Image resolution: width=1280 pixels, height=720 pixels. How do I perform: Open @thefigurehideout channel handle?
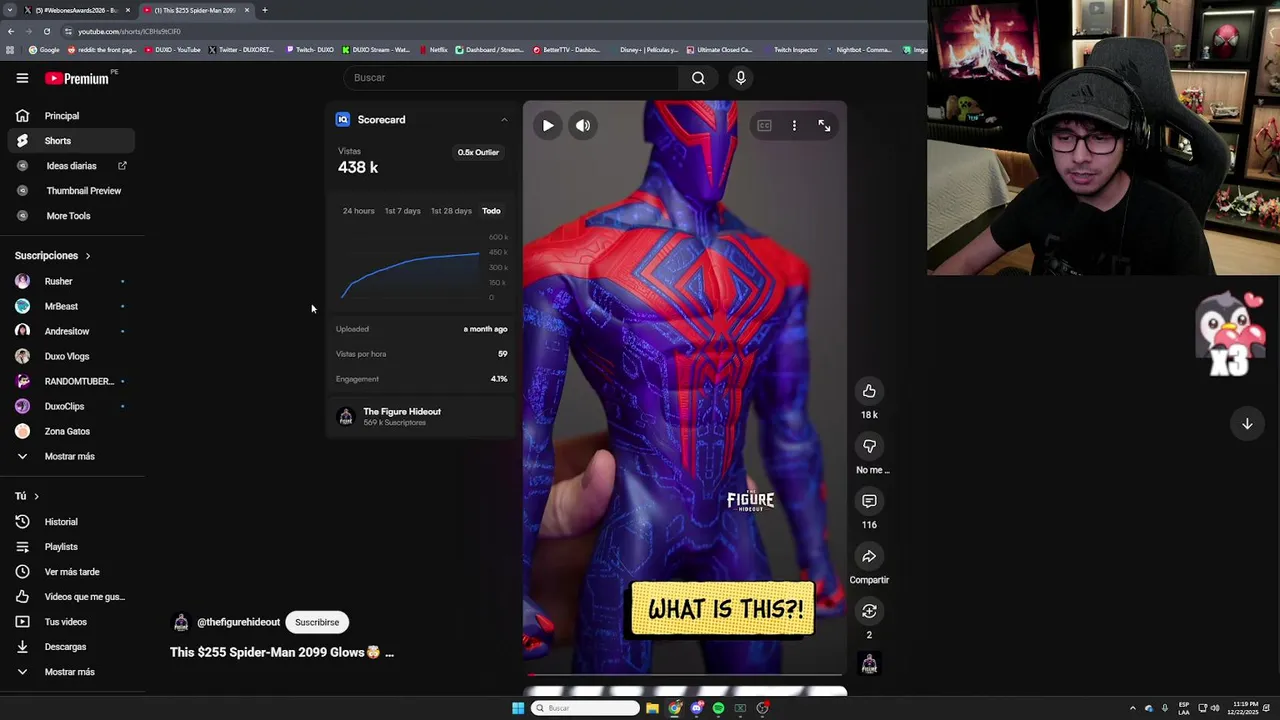(x=238, y=622)
